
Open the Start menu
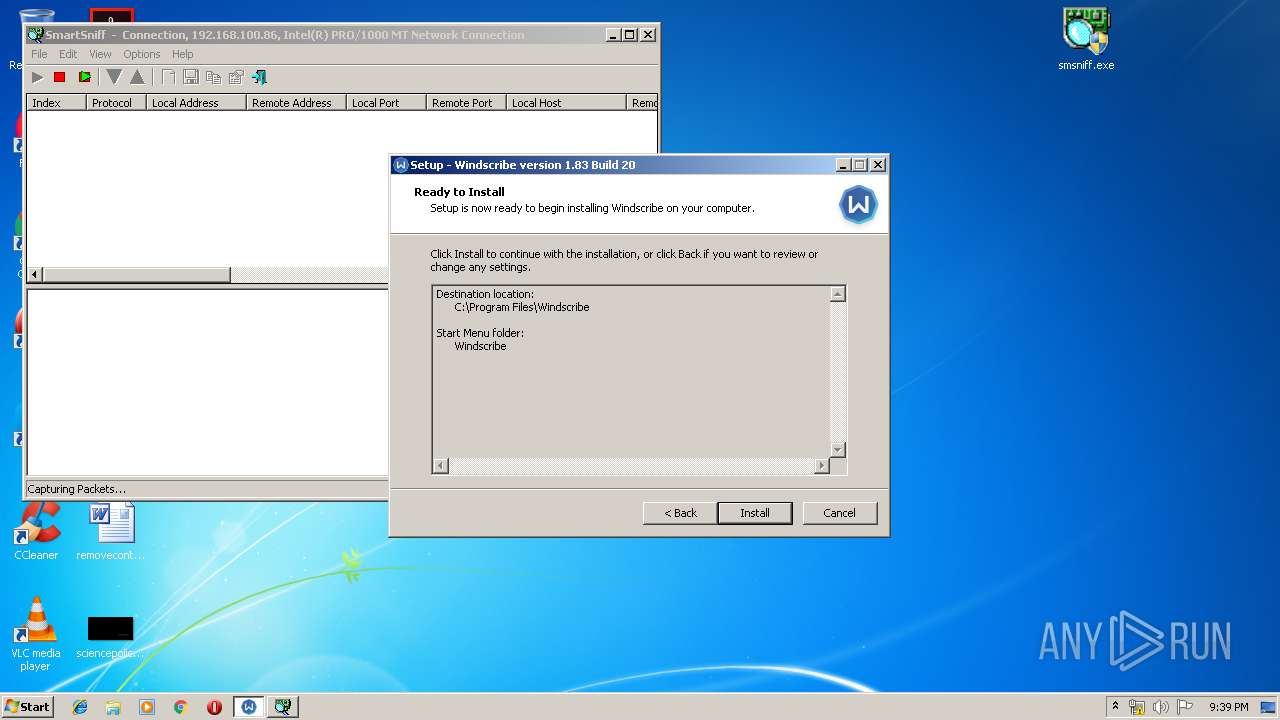[x=28, y=707]
